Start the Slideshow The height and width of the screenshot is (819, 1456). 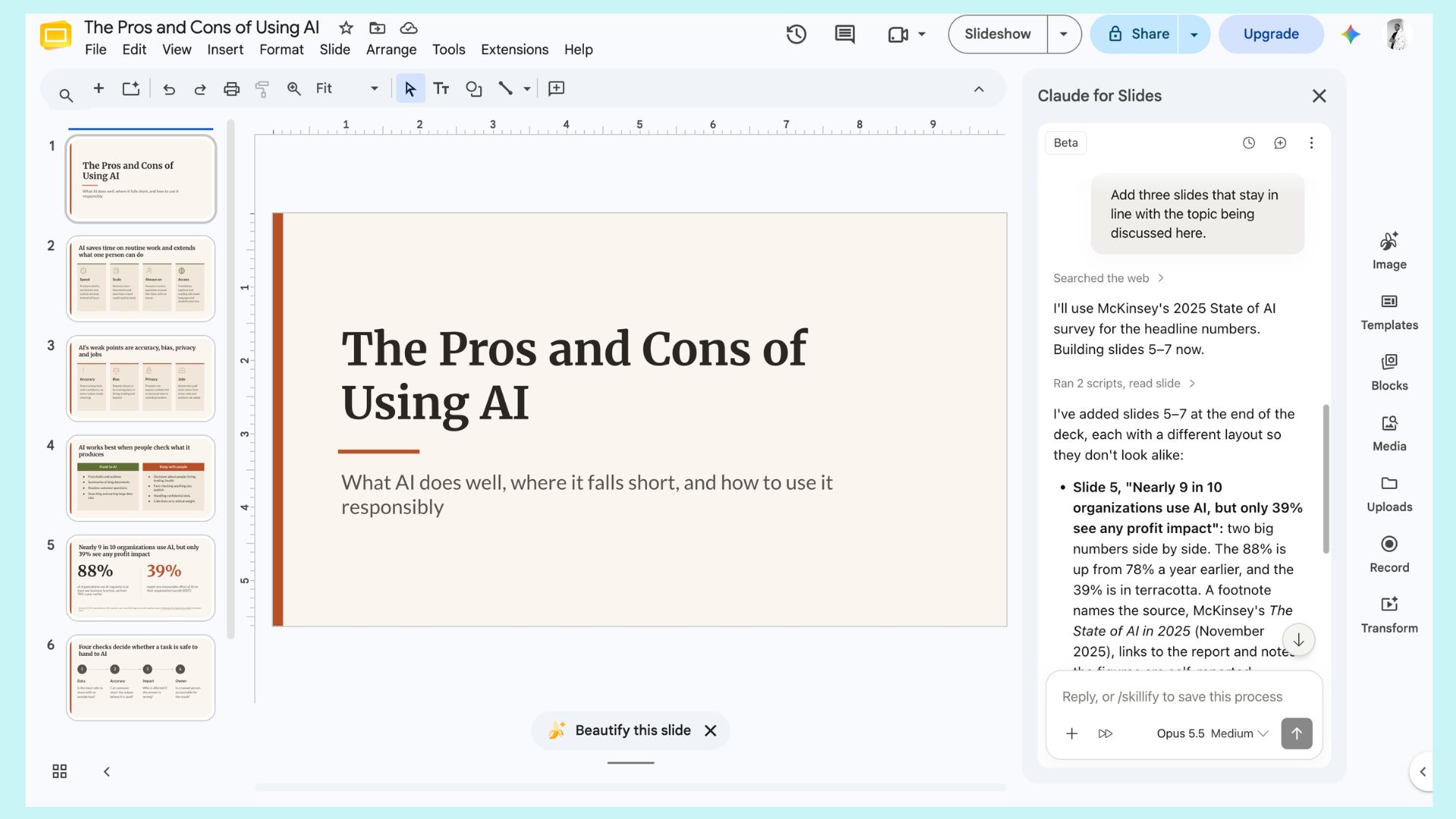(x=997, y=34)
